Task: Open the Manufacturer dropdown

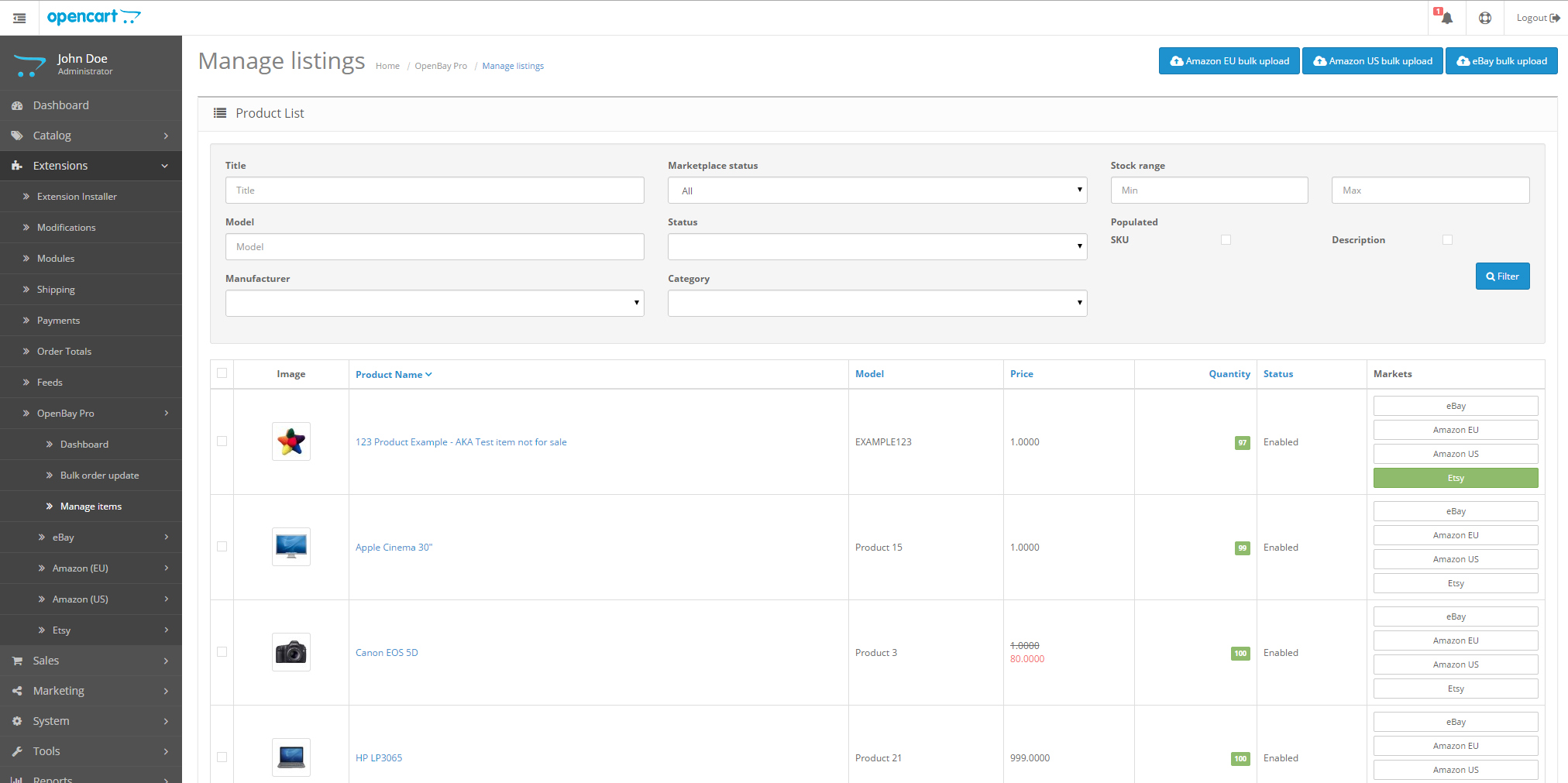Action: click(x=435, y=304)
